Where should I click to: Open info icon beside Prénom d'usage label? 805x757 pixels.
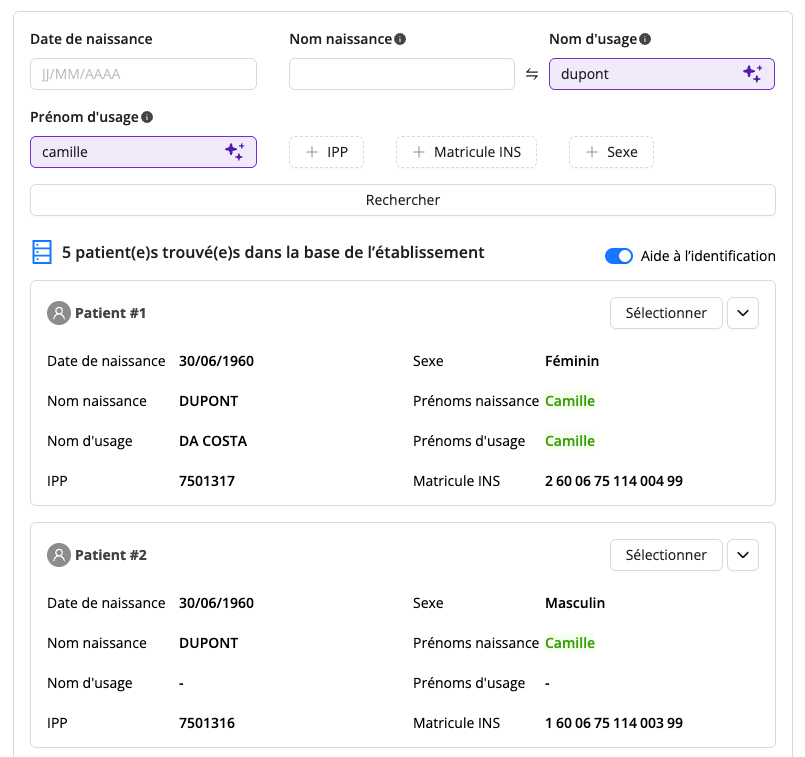click(x=147, y=117)
